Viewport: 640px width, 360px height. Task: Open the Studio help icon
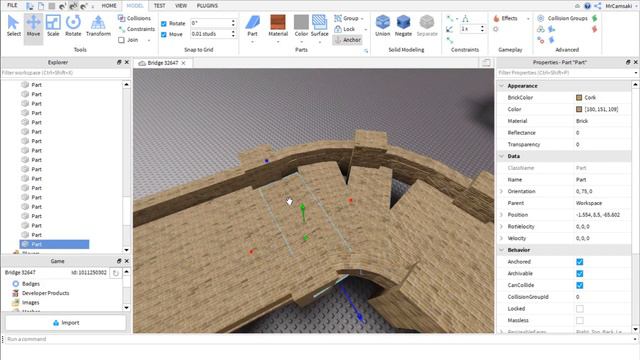coord(587,6)
